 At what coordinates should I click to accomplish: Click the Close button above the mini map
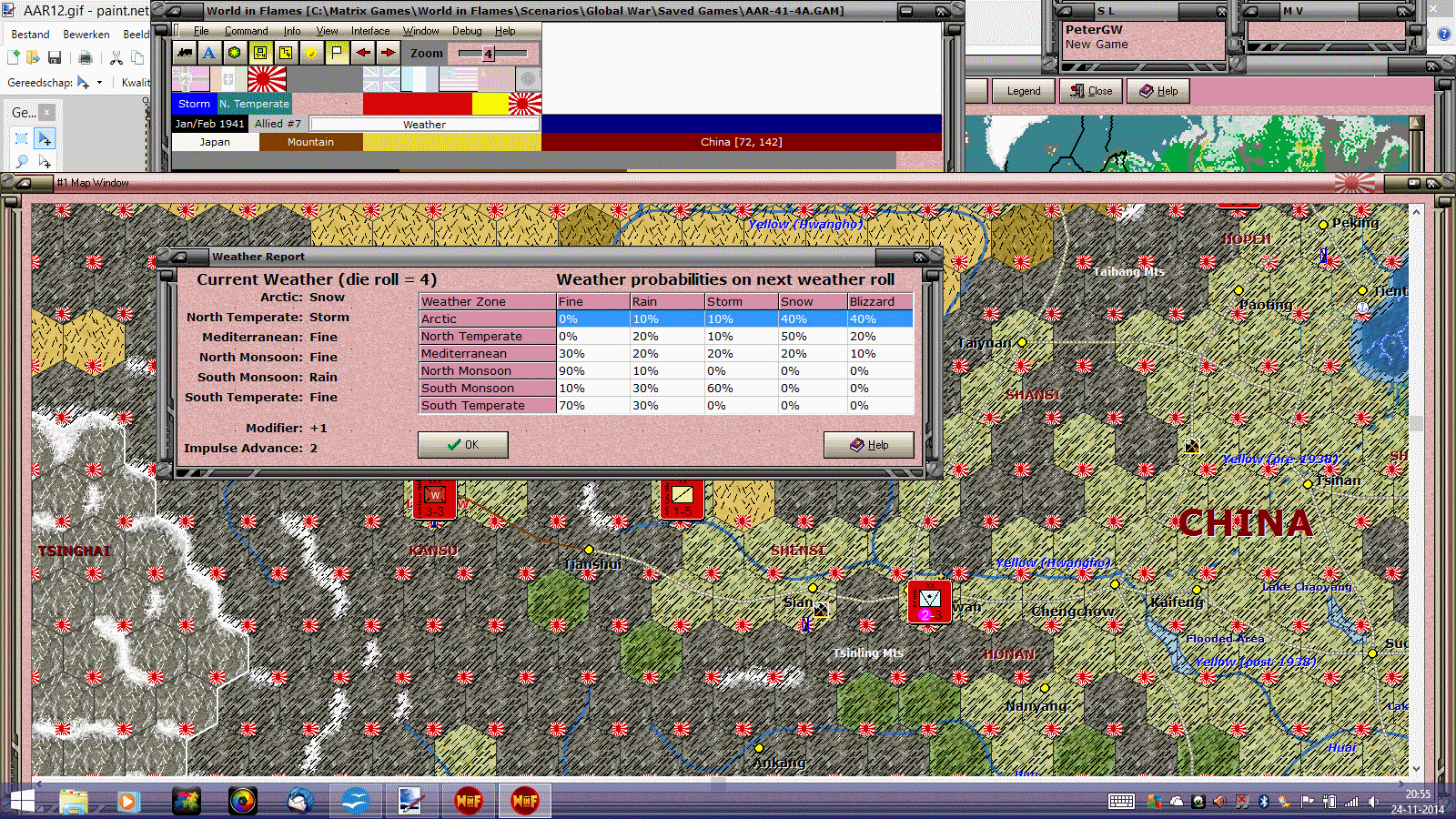(x=1091, y=91)
